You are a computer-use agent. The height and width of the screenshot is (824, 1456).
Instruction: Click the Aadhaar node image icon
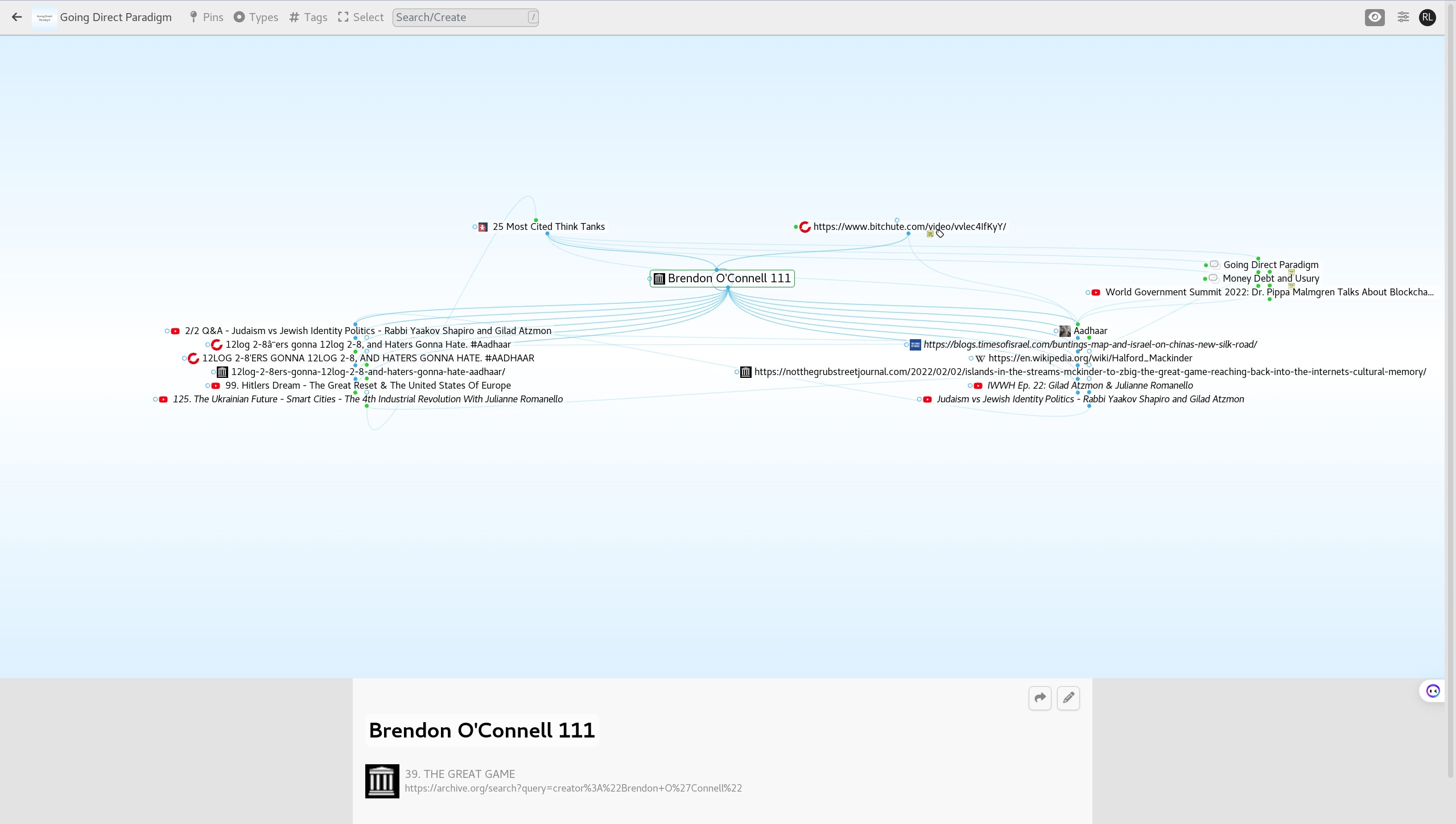pyautogui.click(x=1065, y=331)
